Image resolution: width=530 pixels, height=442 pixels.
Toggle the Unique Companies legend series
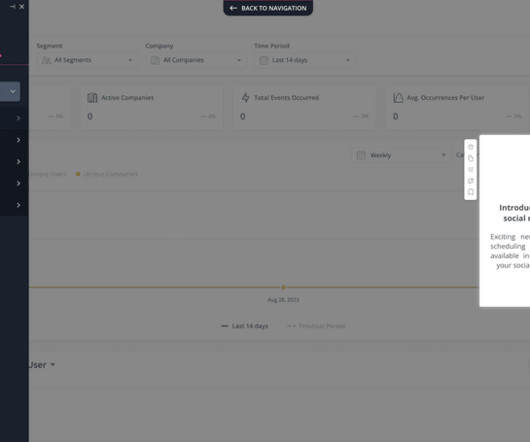(x=107, y=174)
